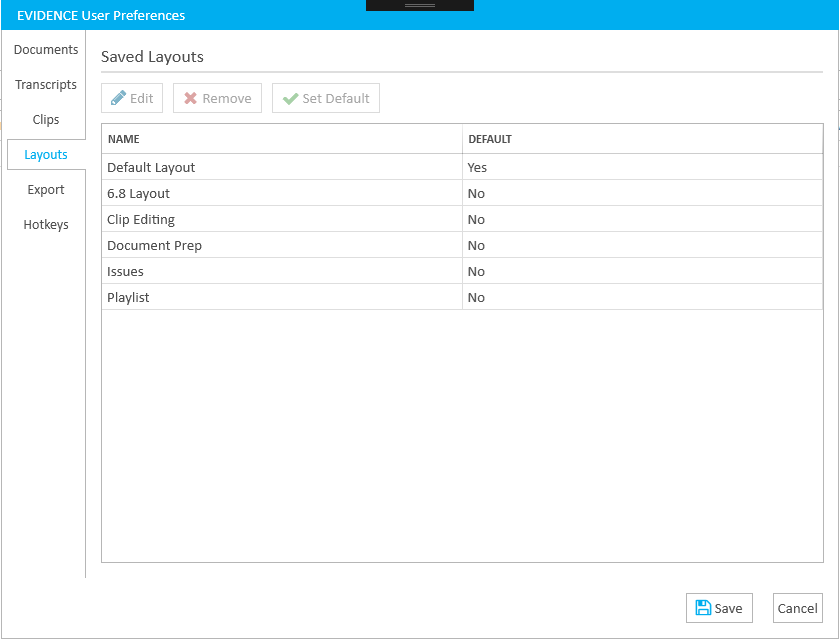Viewport: 840px width, 640px height.
Task: Highlight the Issues layout entry
Action: coord(125,272)
